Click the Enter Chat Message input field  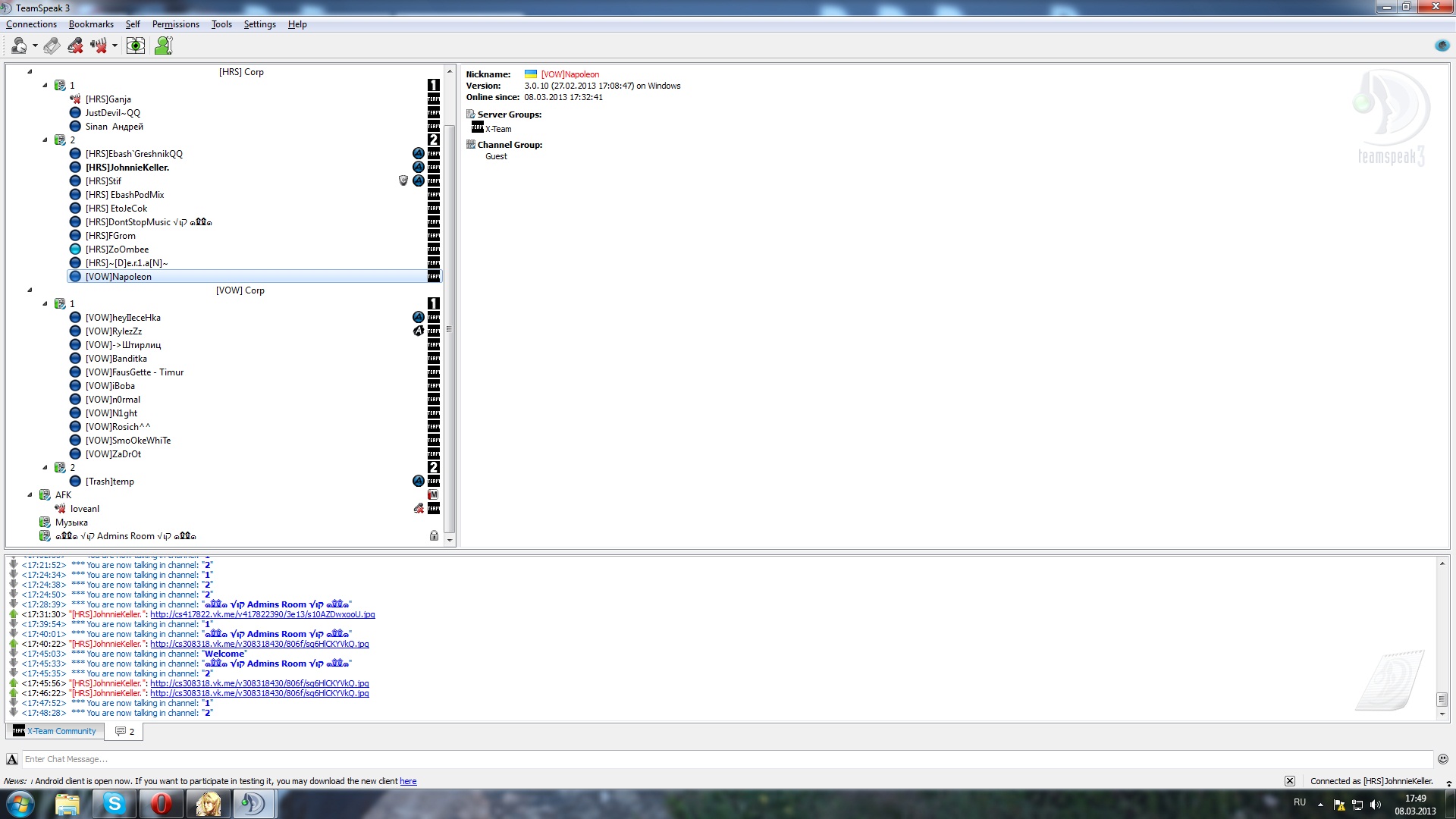click(x=727, y=760)
